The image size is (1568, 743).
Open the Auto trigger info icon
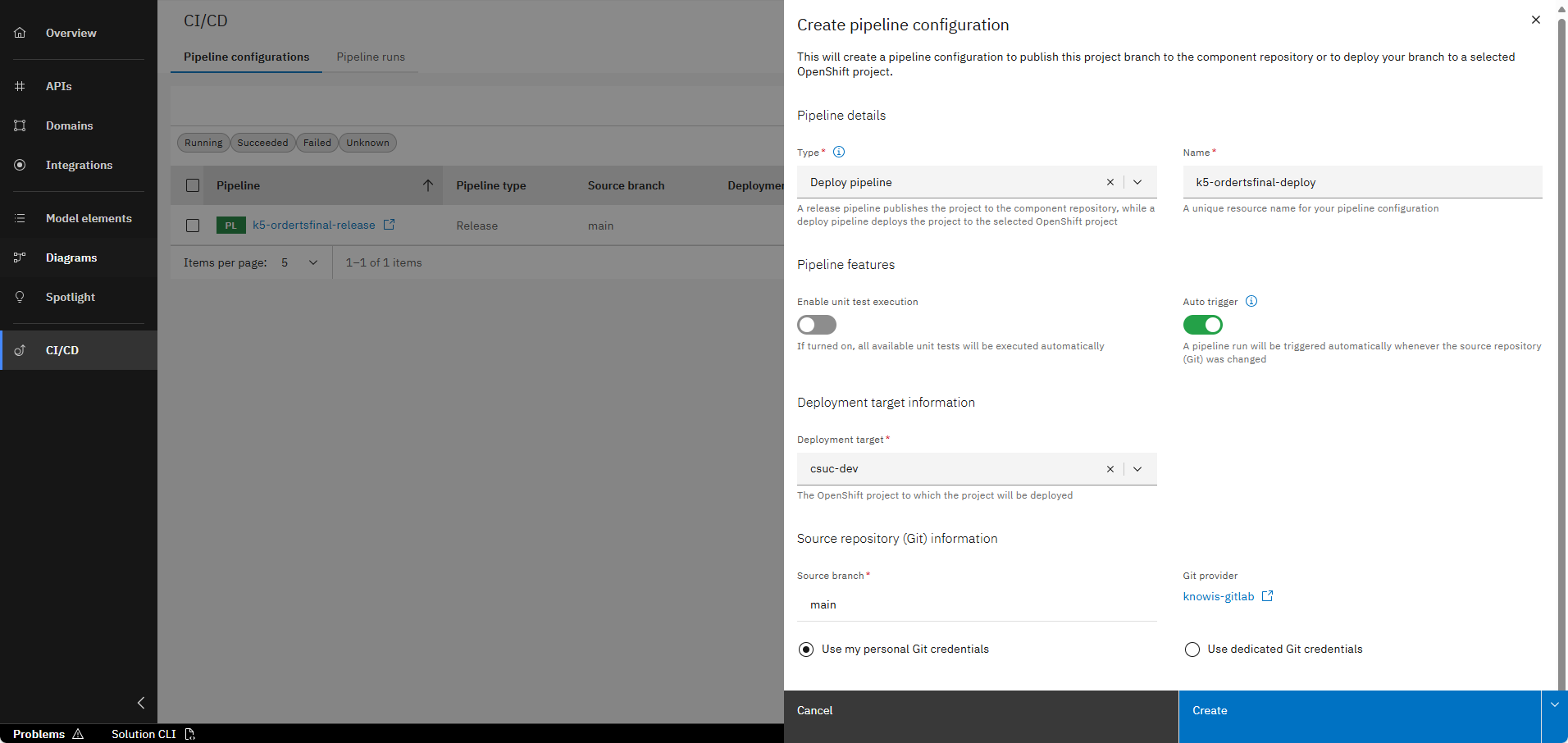click(1250, 301)
